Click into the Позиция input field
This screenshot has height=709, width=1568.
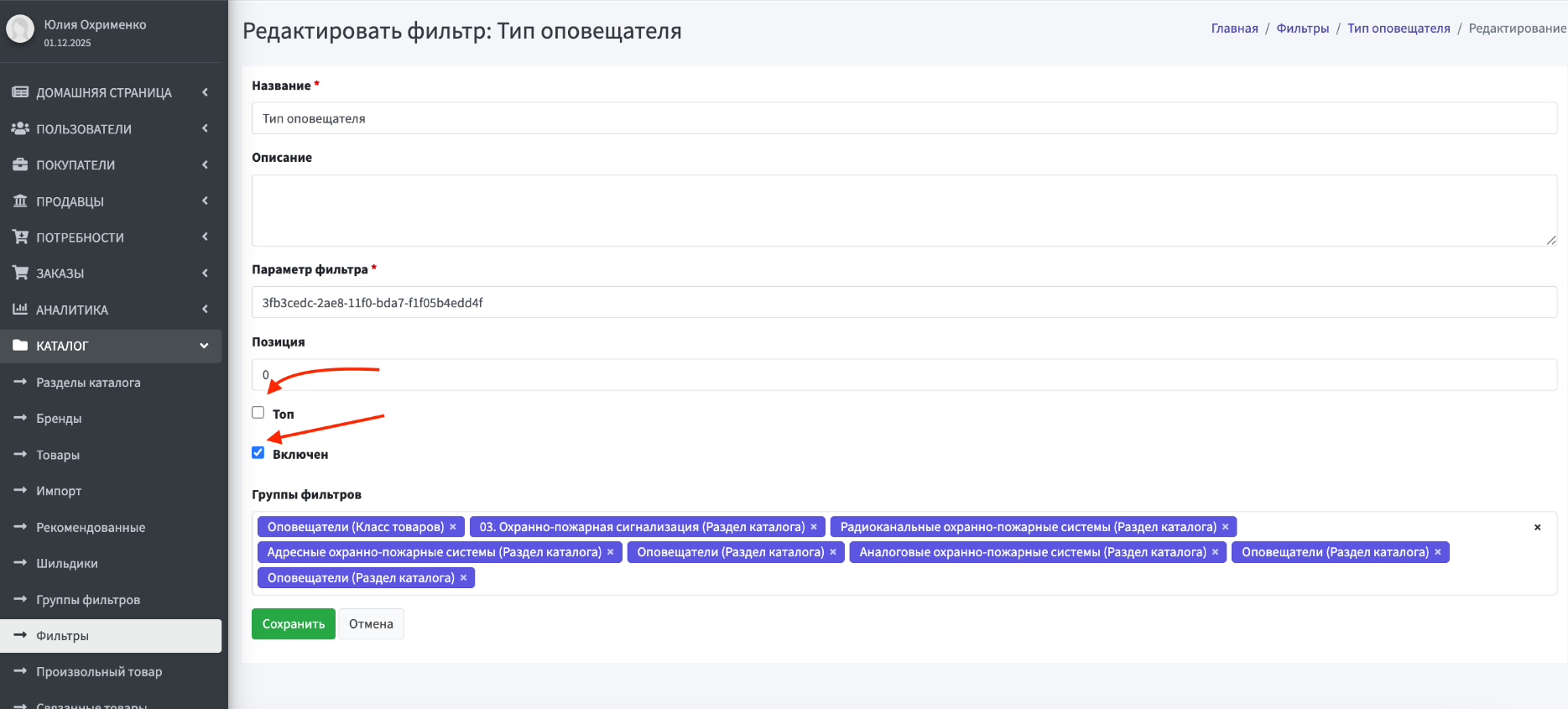tap(904, 375)
